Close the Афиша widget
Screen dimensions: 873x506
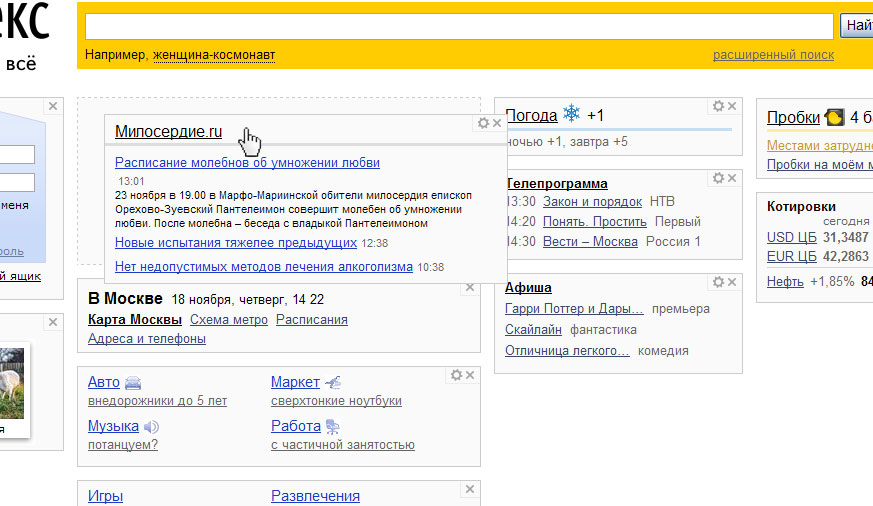[732, 282]
